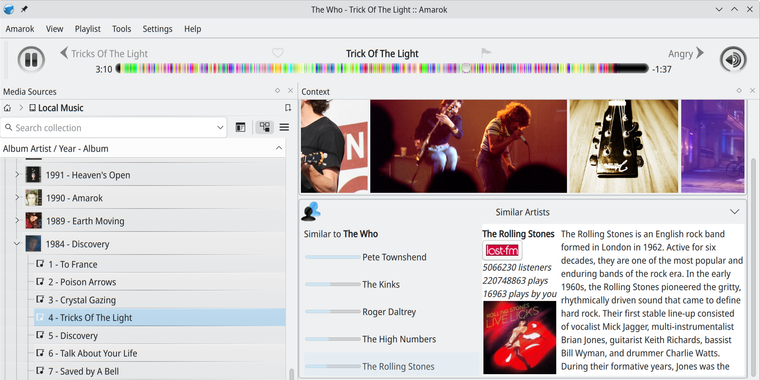Select the Heaven's Open album cover
This screenshot has height=380, width=760.
[x=33, y=174]
